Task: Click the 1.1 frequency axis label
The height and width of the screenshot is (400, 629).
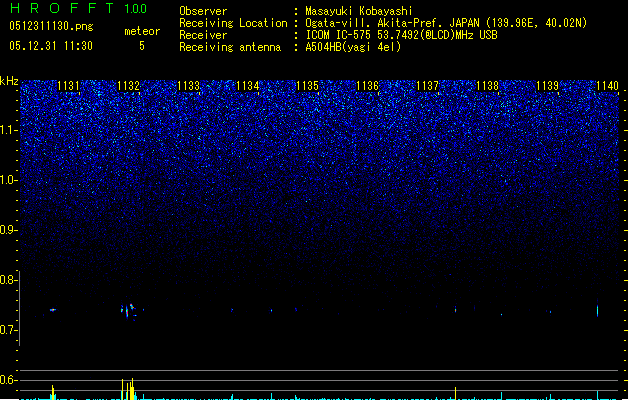Action: coord(8,130)
